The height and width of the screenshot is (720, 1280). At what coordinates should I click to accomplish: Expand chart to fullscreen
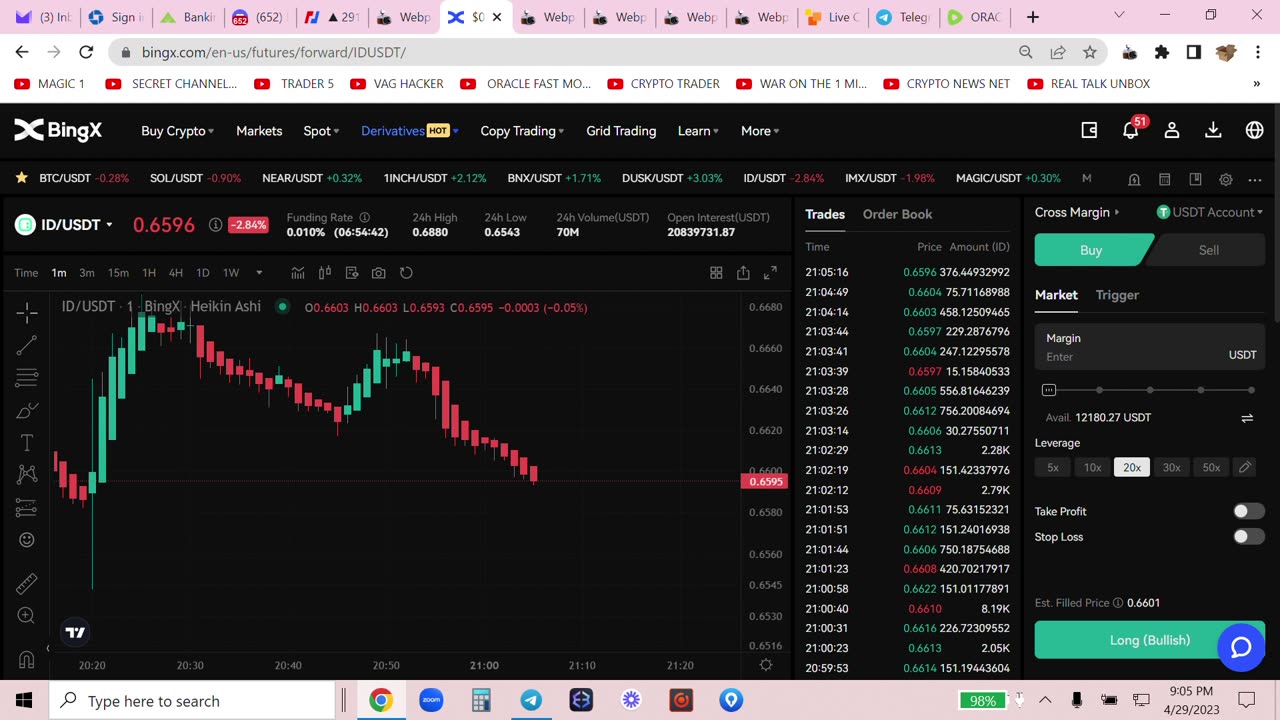(770, 273)
